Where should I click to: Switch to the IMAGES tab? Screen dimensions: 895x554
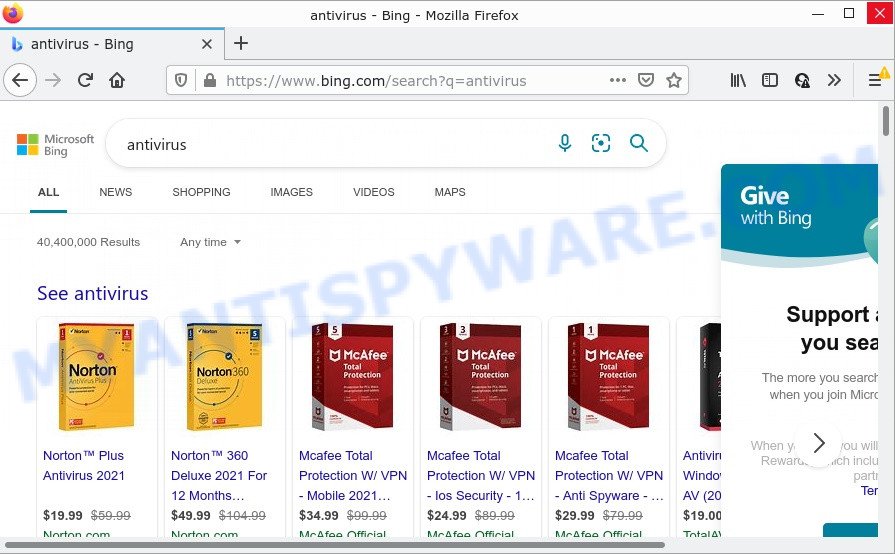pyautogui.click(x=292, y=192)
